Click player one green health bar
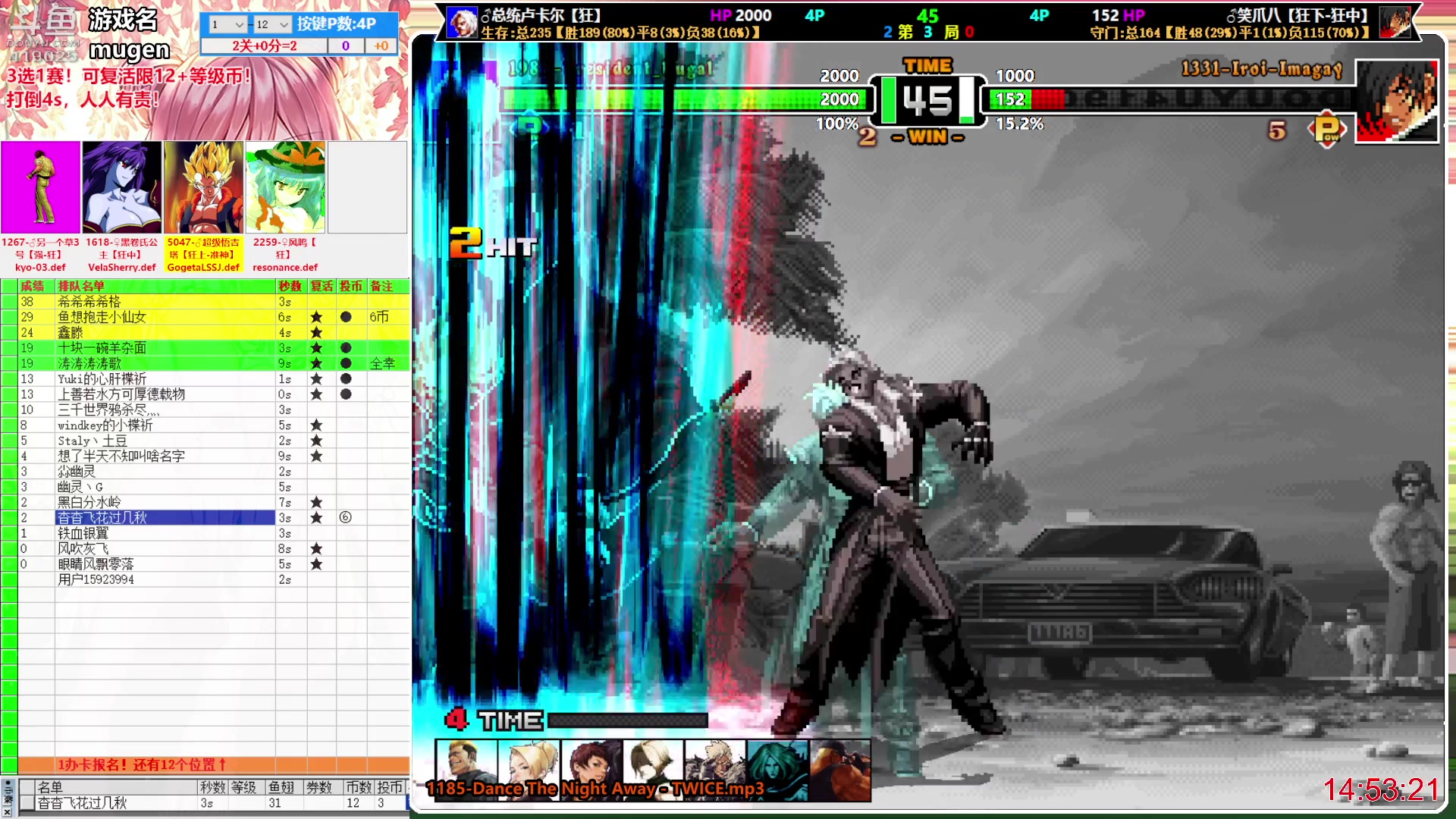The height and width of the screenshot is (819, 1456). (x=685, y=99)
